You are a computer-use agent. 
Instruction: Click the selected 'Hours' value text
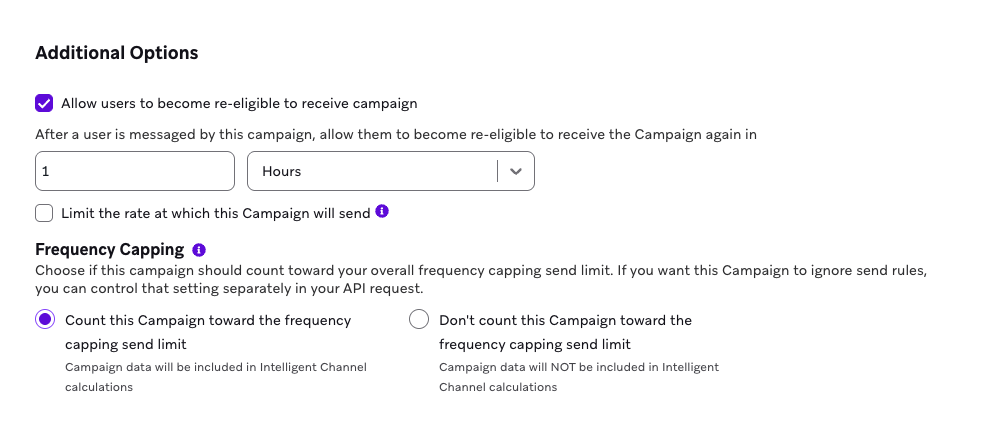click(282, 171)
